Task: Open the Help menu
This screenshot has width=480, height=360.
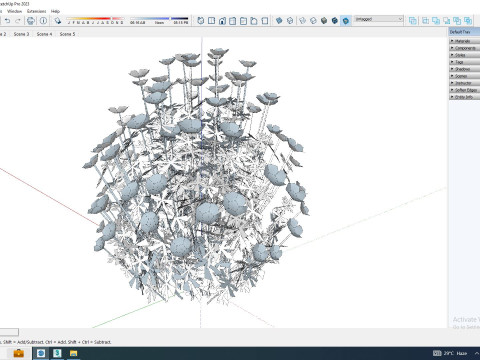Action: (x=55, y=11)
